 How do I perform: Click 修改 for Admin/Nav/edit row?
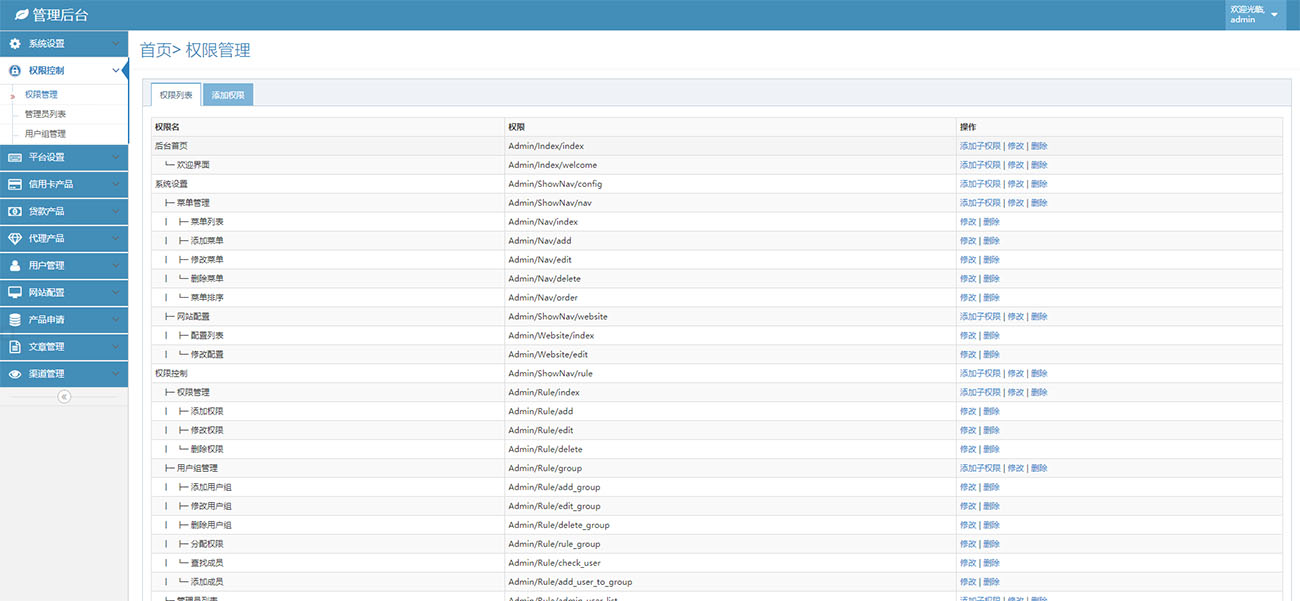968,260
